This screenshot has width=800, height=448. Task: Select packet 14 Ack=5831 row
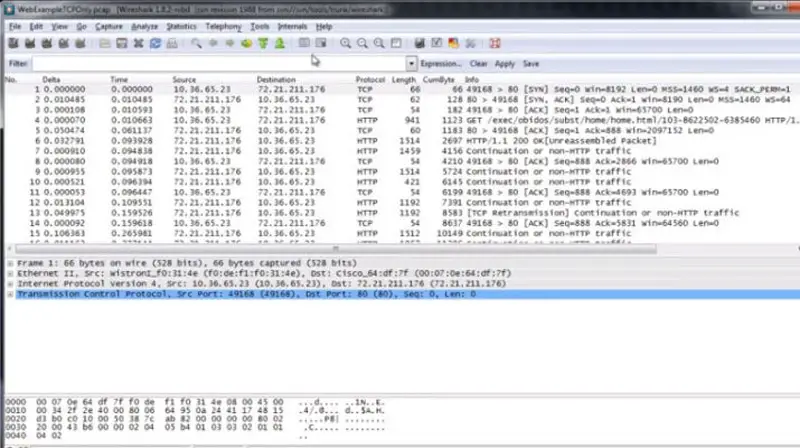click(402, 223)
